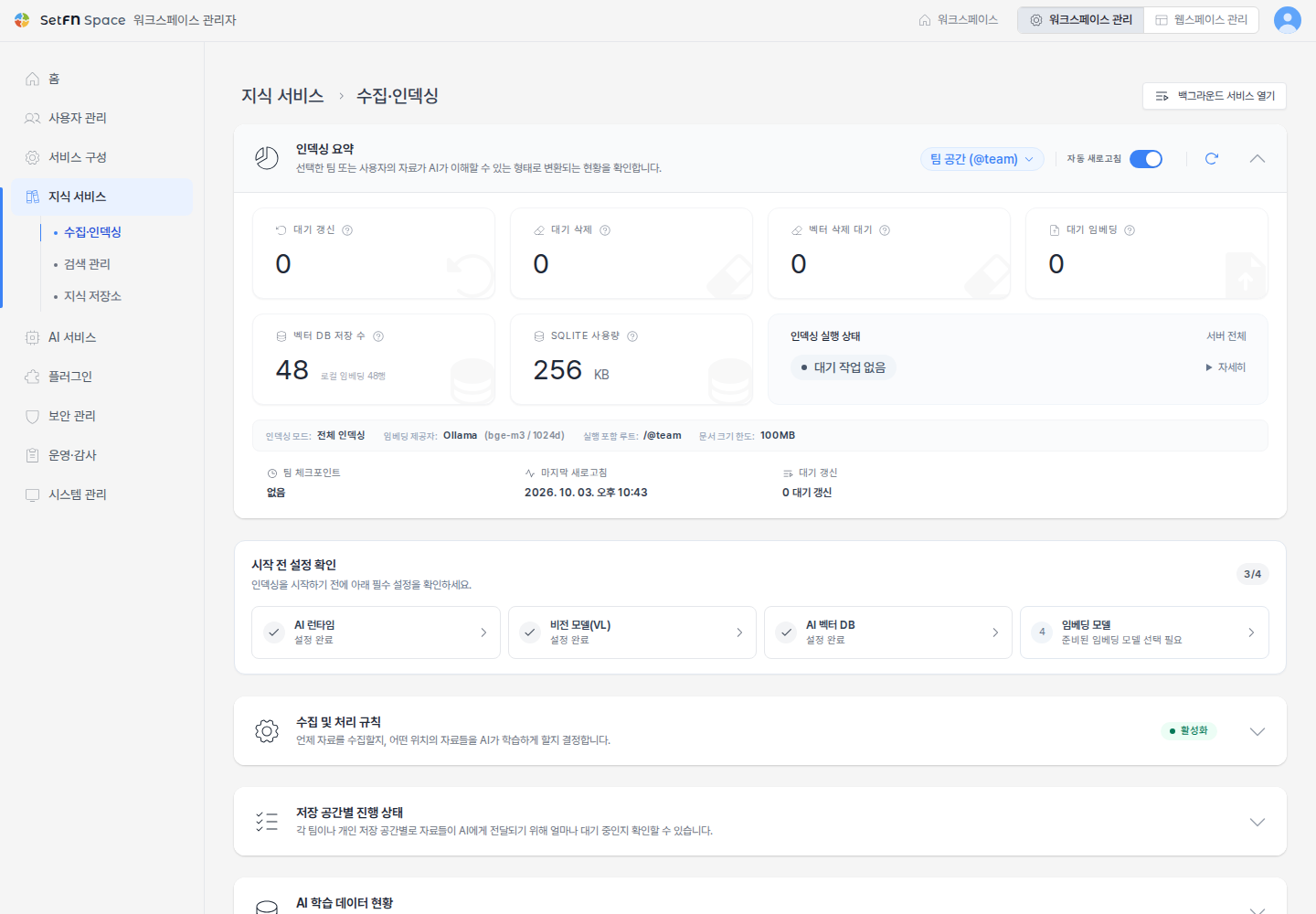Viewport: 1316px width, 914px height.
Task: Click help icon next to 대기 임베딩
Action: coord(1130,230)
